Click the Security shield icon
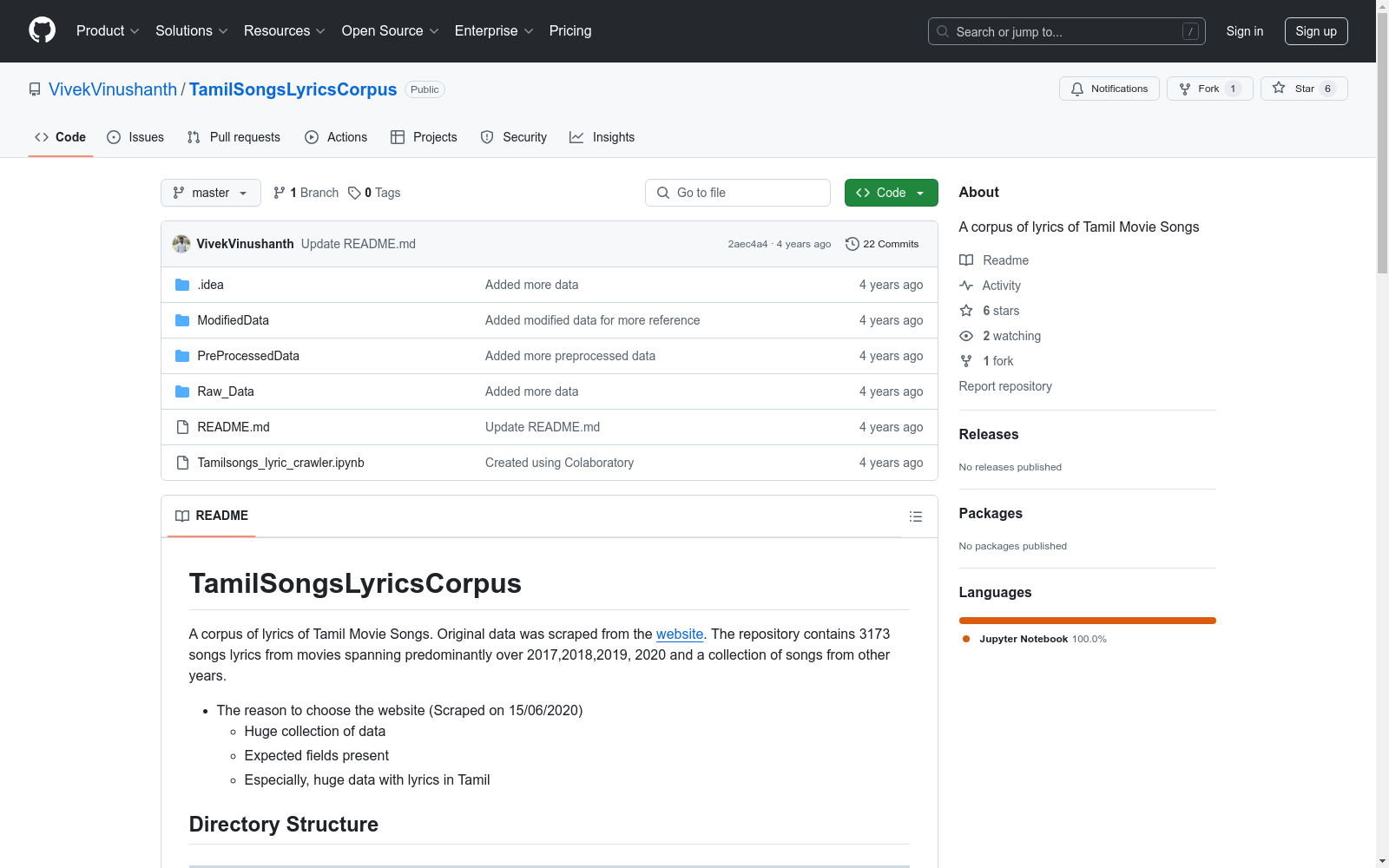The width and height of the screenshot is (1389, 868). [487, 137]
